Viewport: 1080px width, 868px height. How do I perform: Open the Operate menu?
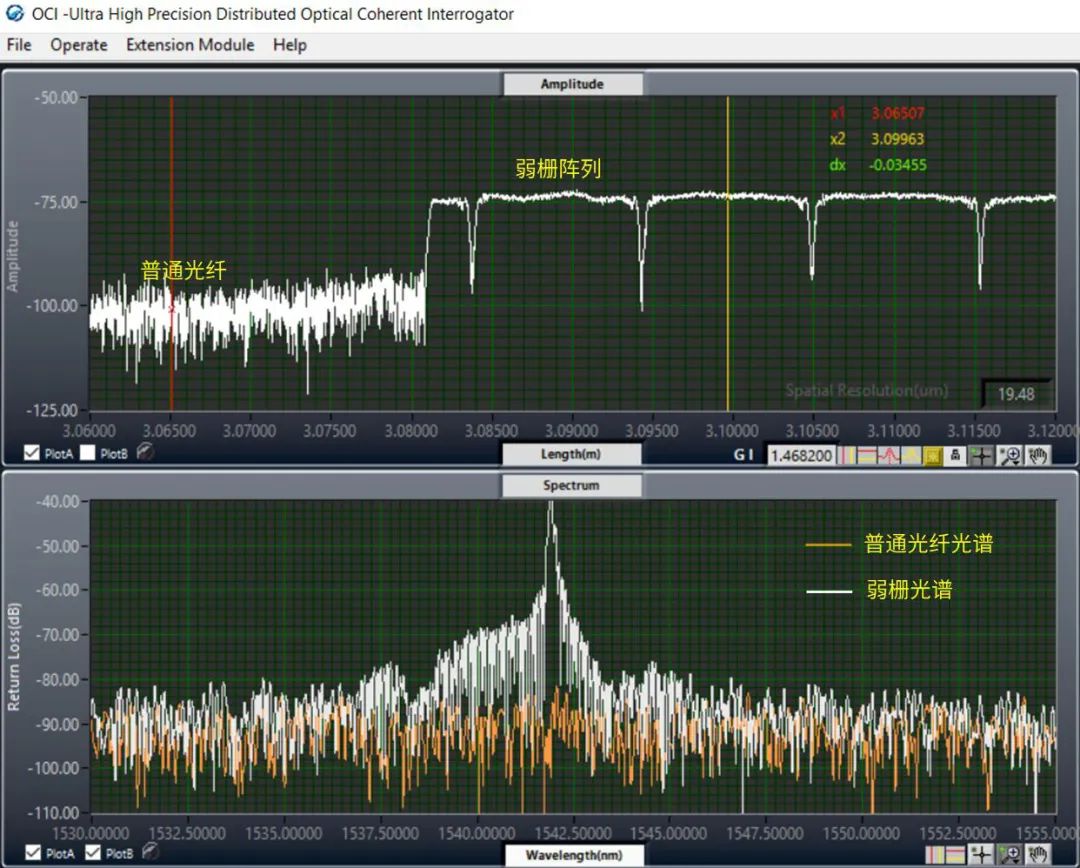tap(79, 45)
